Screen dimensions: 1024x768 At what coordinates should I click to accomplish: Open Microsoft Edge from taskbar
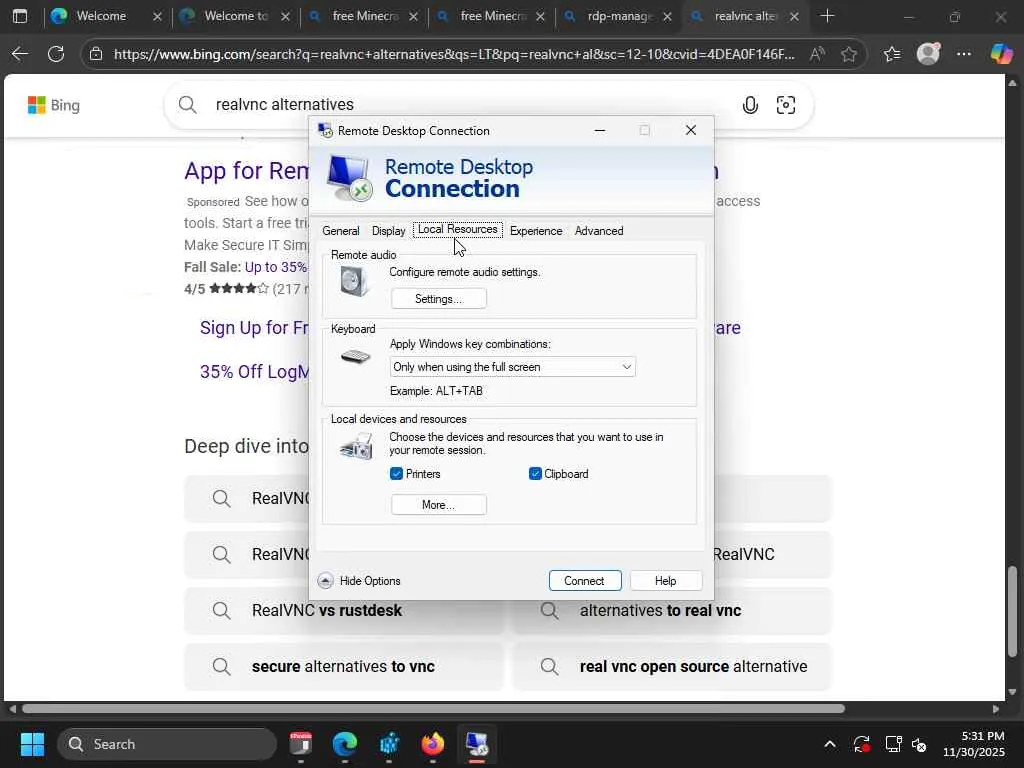coord(344,743)
